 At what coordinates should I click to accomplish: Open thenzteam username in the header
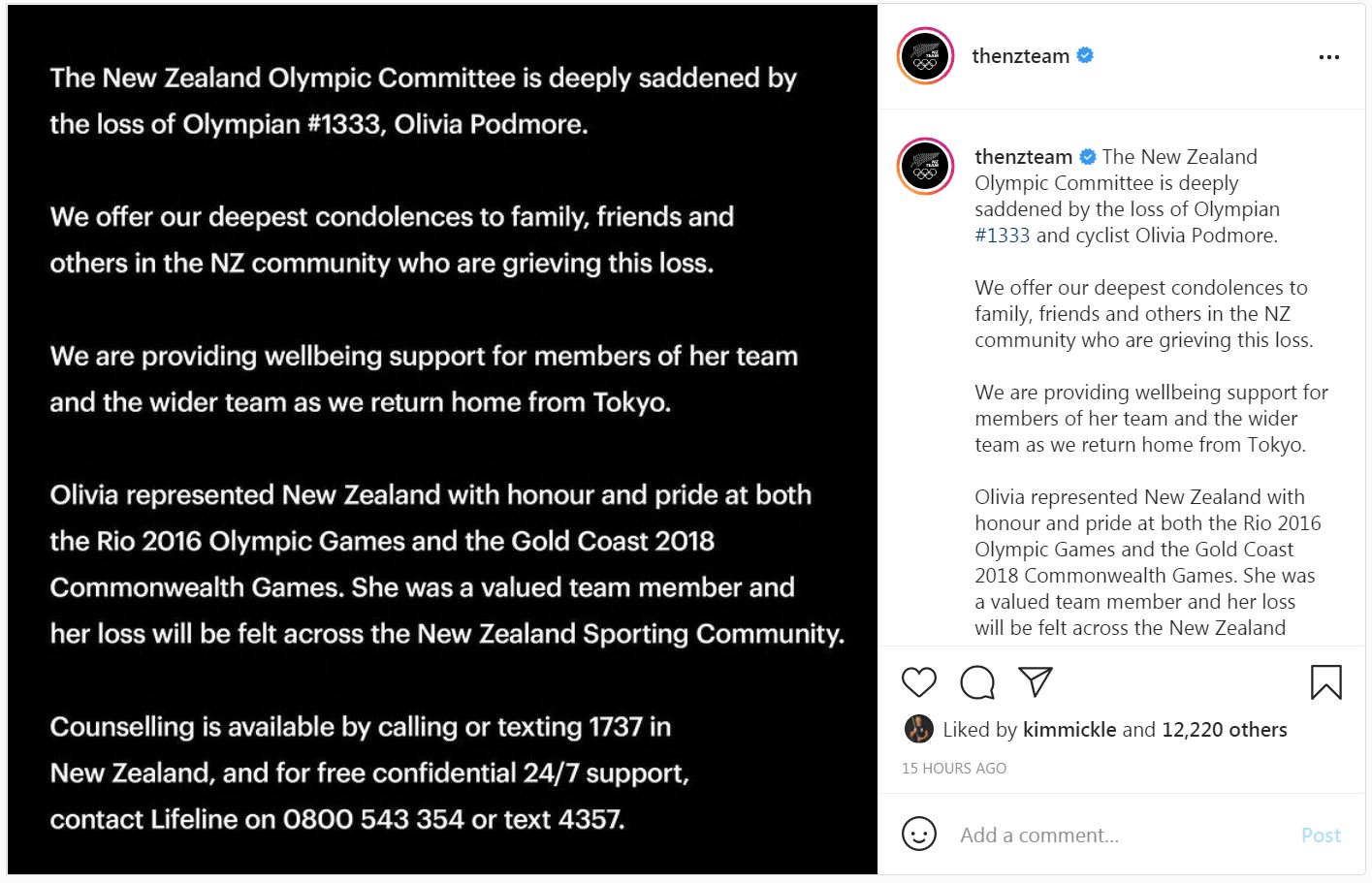1020,56
